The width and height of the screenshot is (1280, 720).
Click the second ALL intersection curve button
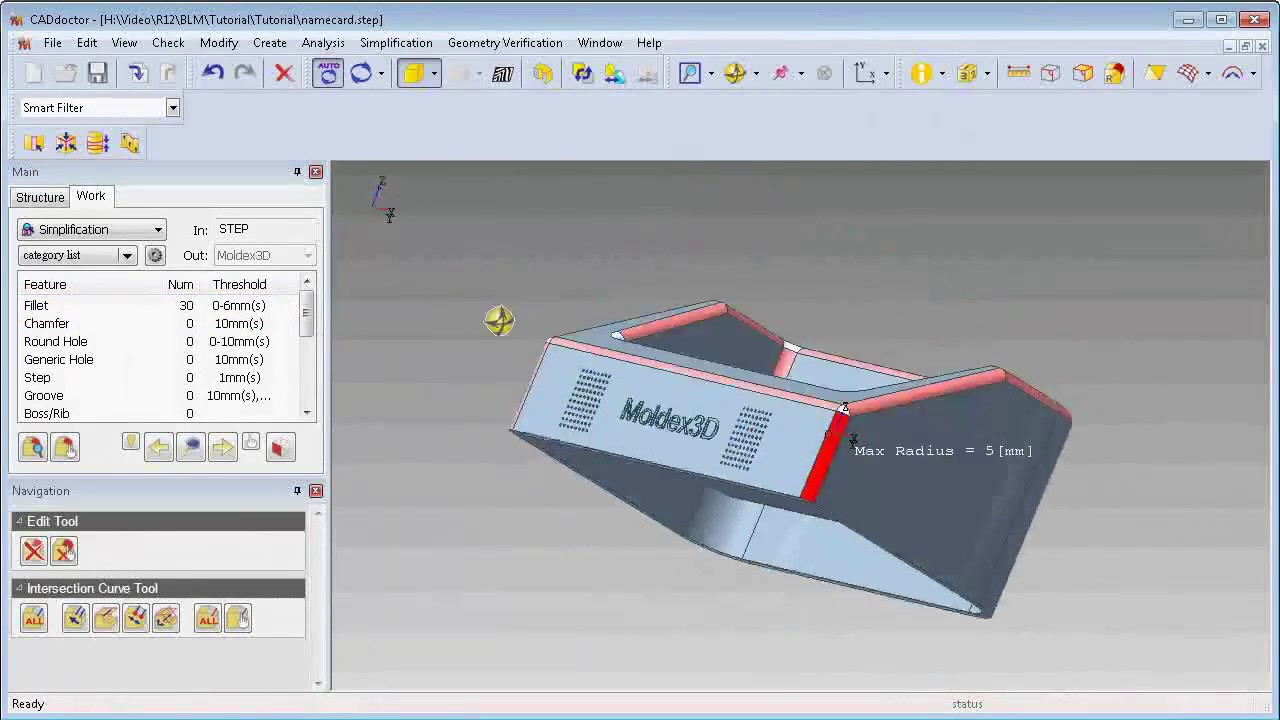coord(207,618)
